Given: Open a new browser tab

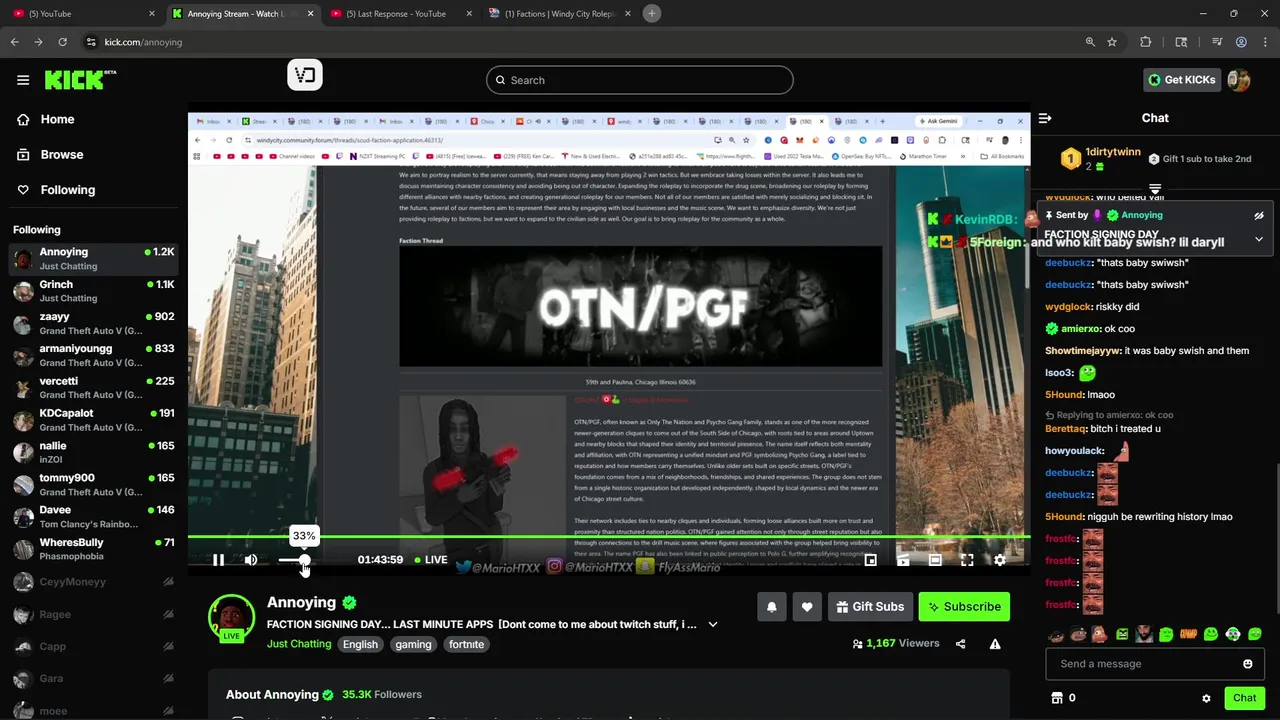Looking at the screenshot, I should pos(651,14).
